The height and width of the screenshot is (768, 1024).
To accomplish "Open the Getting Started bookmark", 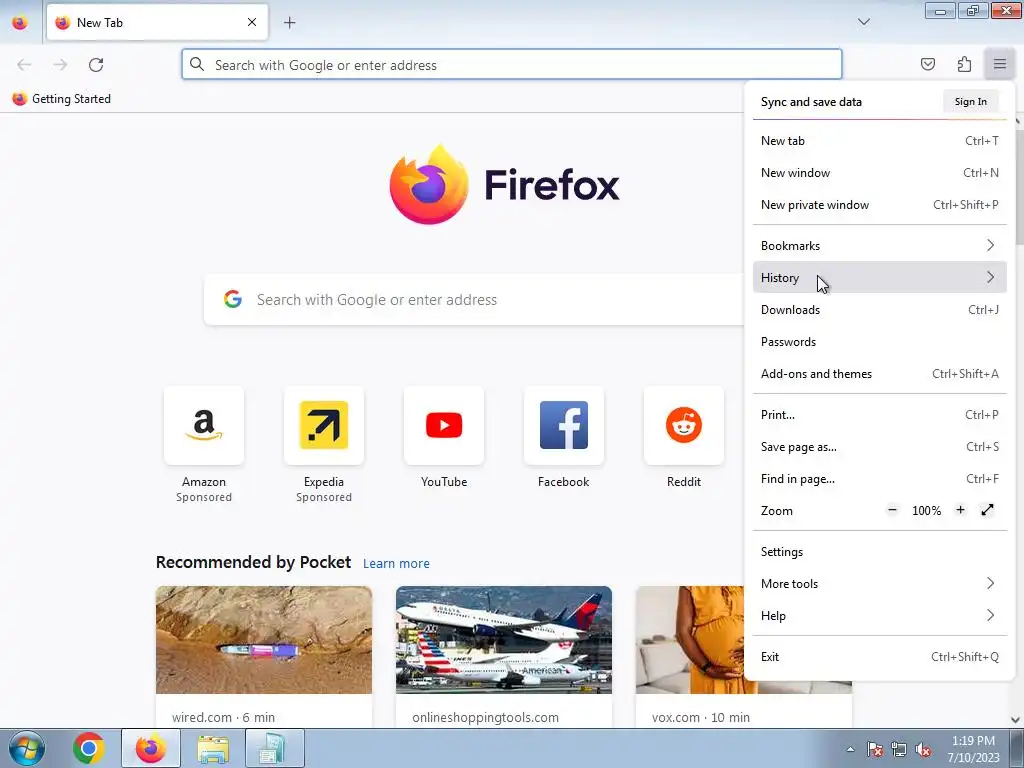I will click(62, 99).
